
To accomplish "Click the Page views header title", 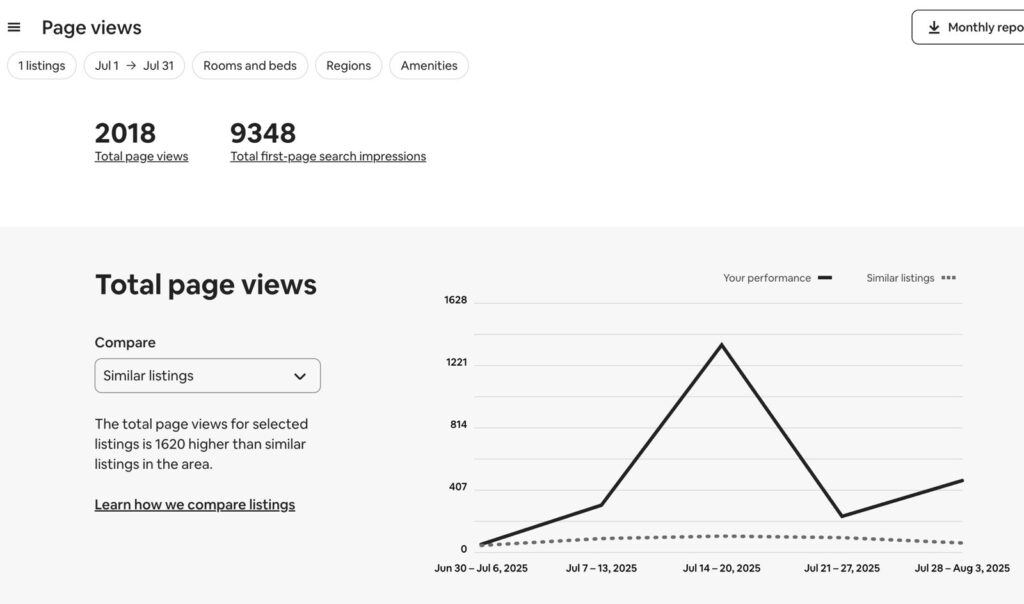I will click(92, 28).
